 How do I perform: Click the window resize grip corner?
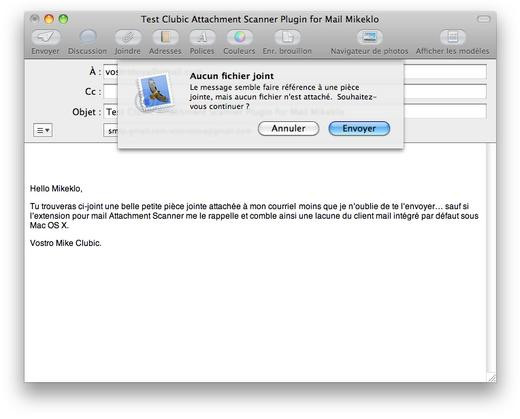[x=492, y=378]
